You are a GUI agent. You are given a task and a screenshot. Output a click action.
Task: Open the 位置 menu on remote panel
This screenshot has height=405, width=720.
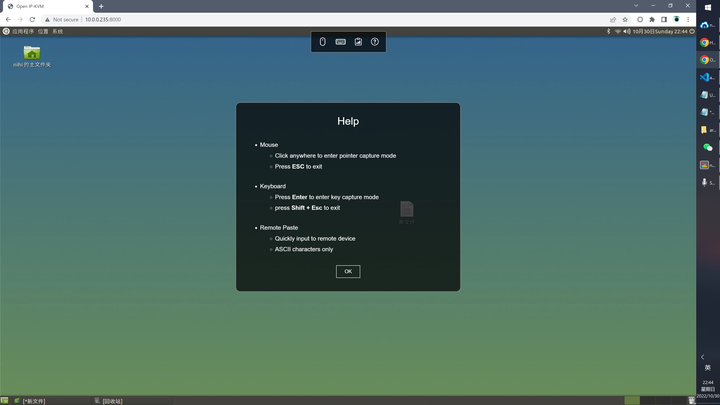tap(43, 32)
